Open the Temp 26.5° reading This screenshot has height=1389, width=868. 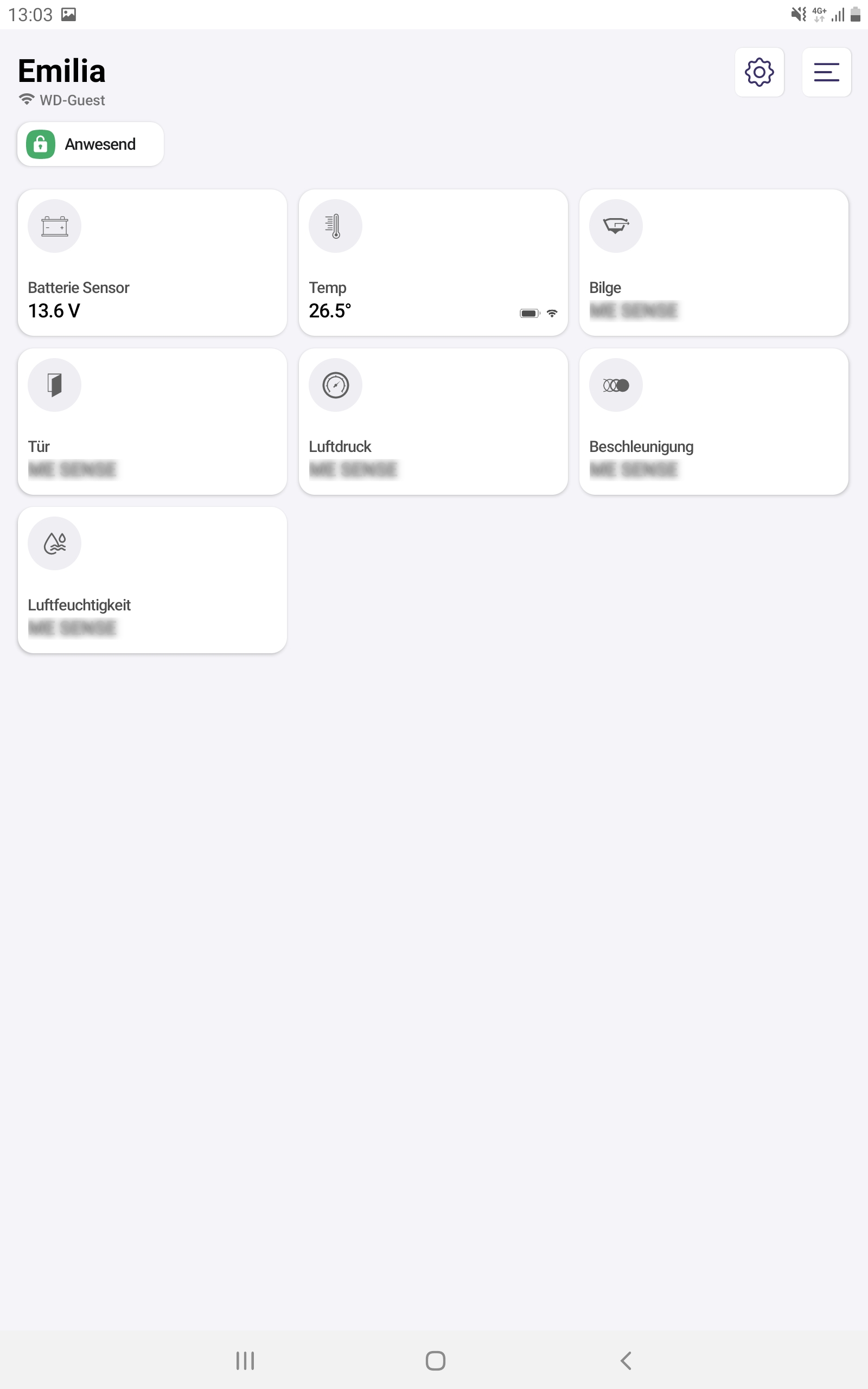pos(329,310)
